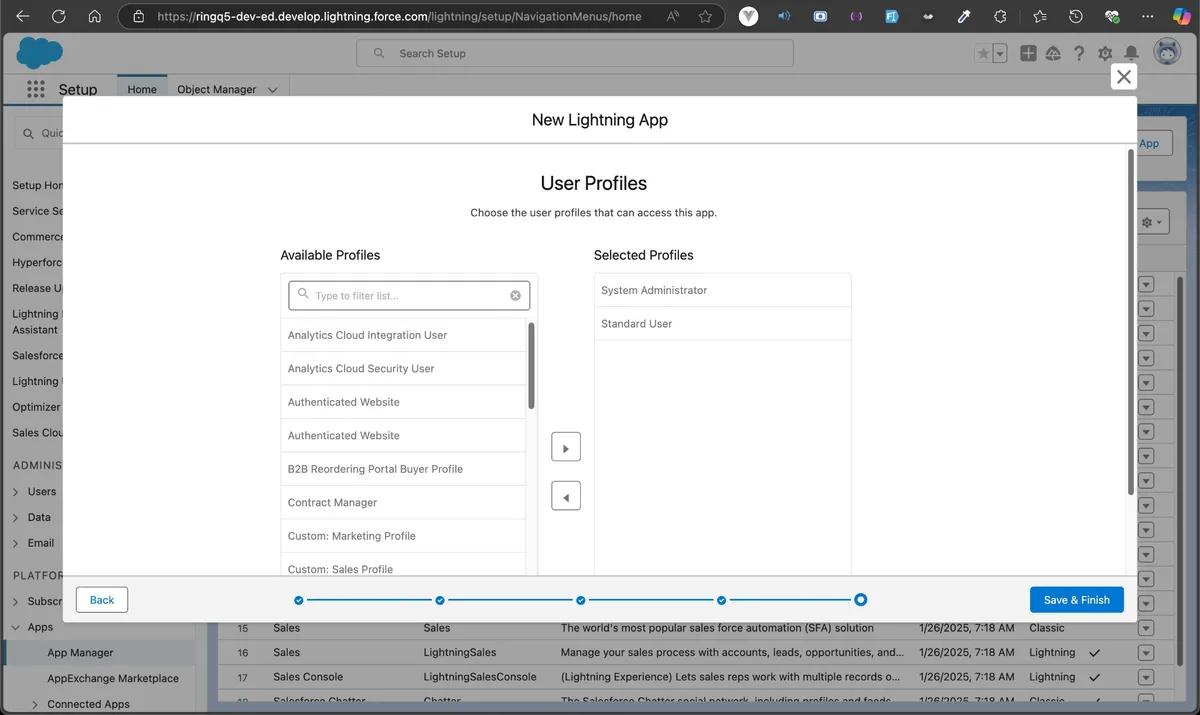Screen dimensions: 1200x715
Task: Open row actions dropdown for LightningSales row
Action: 1146,653
